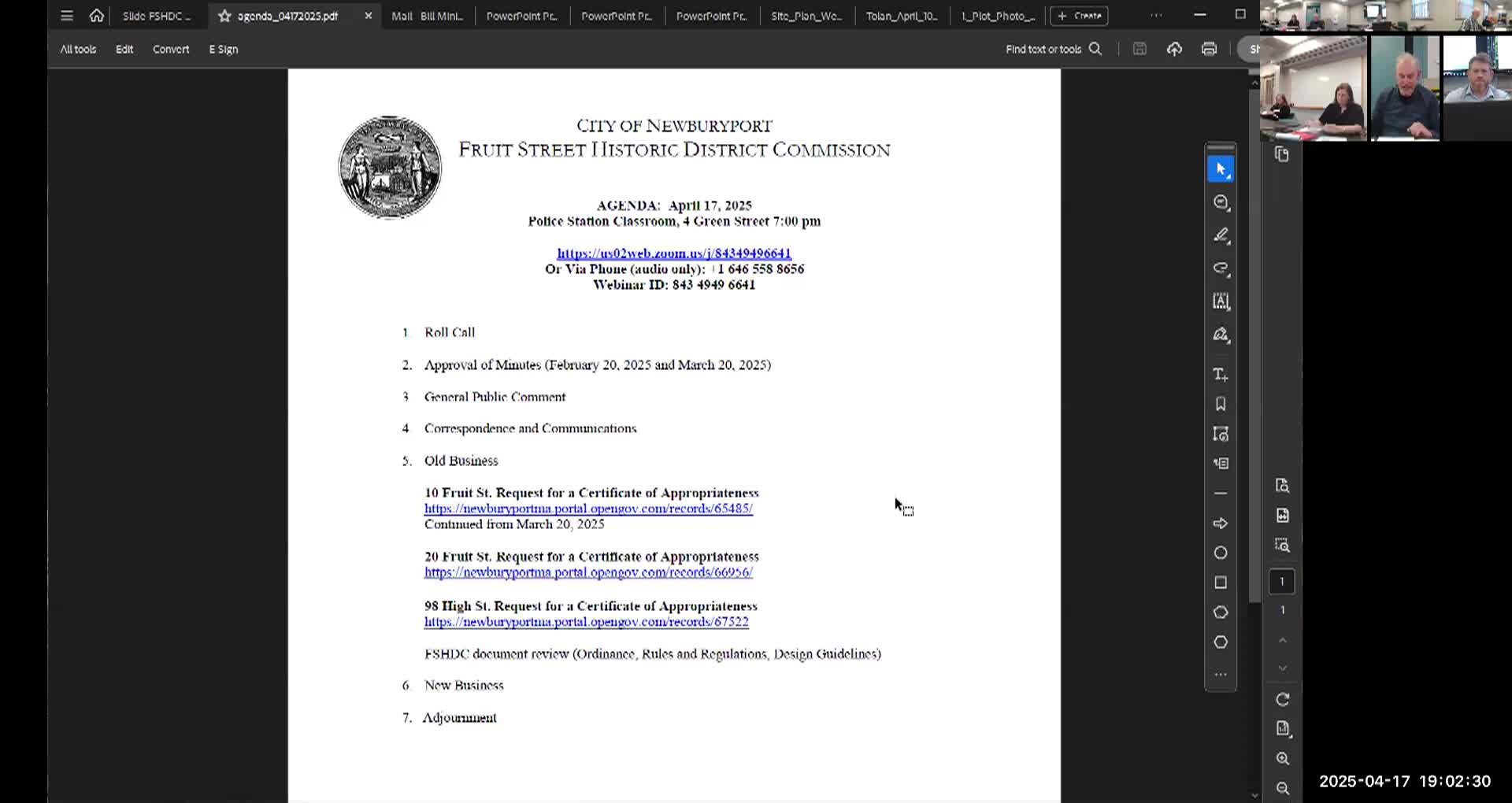1512x803 pixels.
Task: Choose the rectangle shape tool
Action: pyautogui.click(x=1221, y=583)
